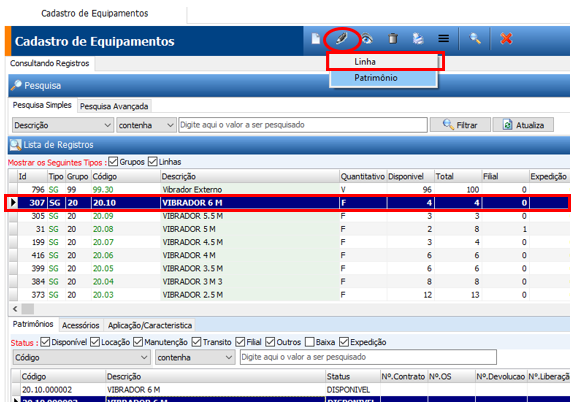Toggle the Transito status checkbox
This screenshot has width=577, height=402.
197,342
